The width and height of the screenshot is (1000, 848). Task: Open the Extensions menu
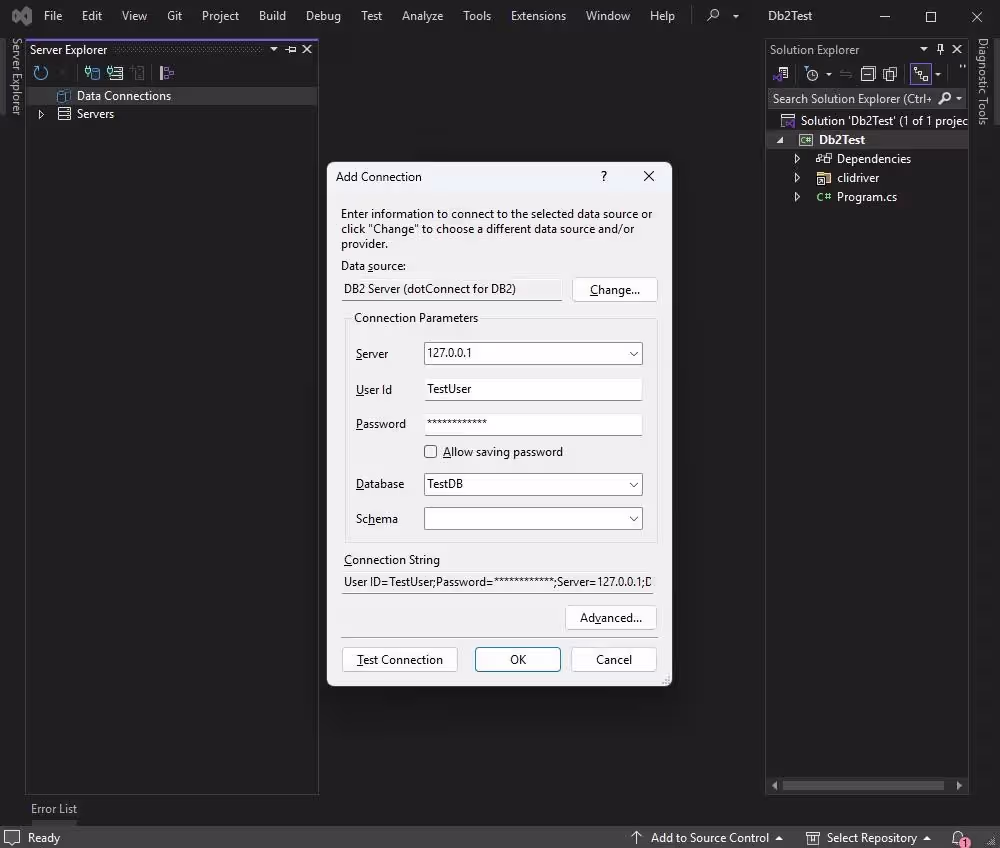538,16
